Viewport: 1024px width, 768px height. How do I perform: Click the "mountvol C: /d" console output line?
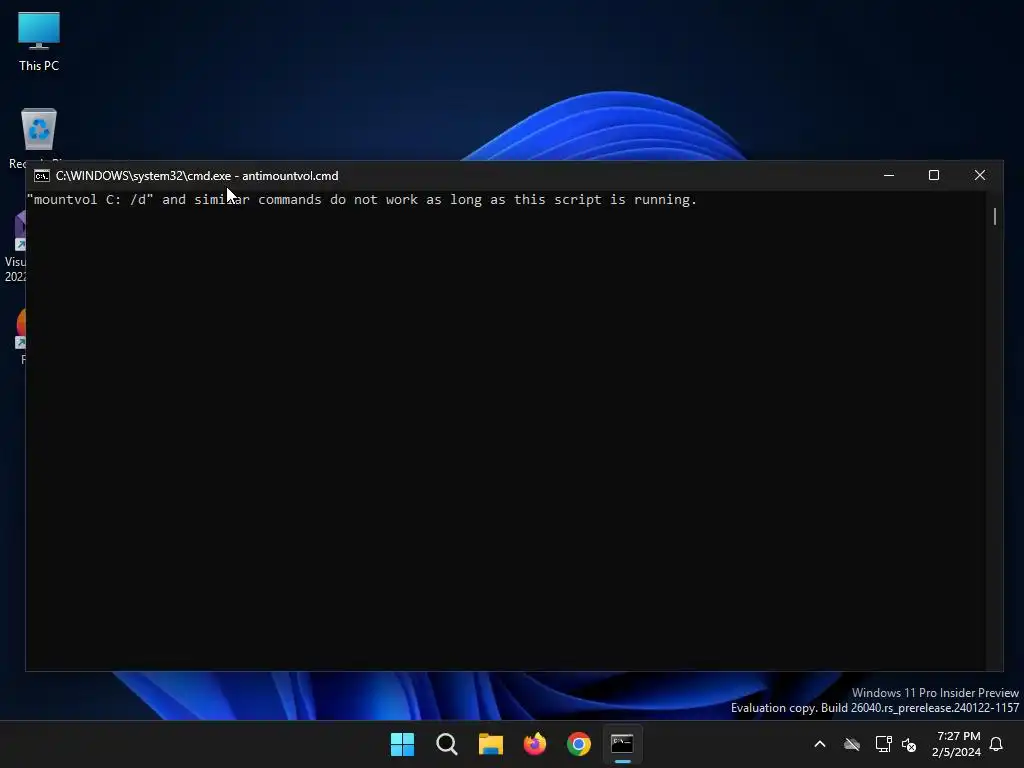pos(362,200)
